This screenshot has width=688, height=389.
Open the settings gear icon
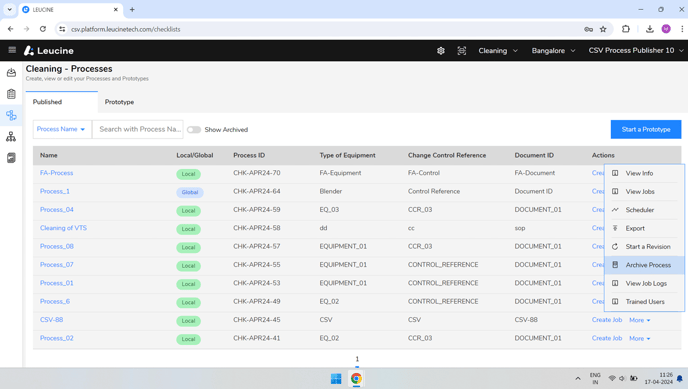point(441,50)
